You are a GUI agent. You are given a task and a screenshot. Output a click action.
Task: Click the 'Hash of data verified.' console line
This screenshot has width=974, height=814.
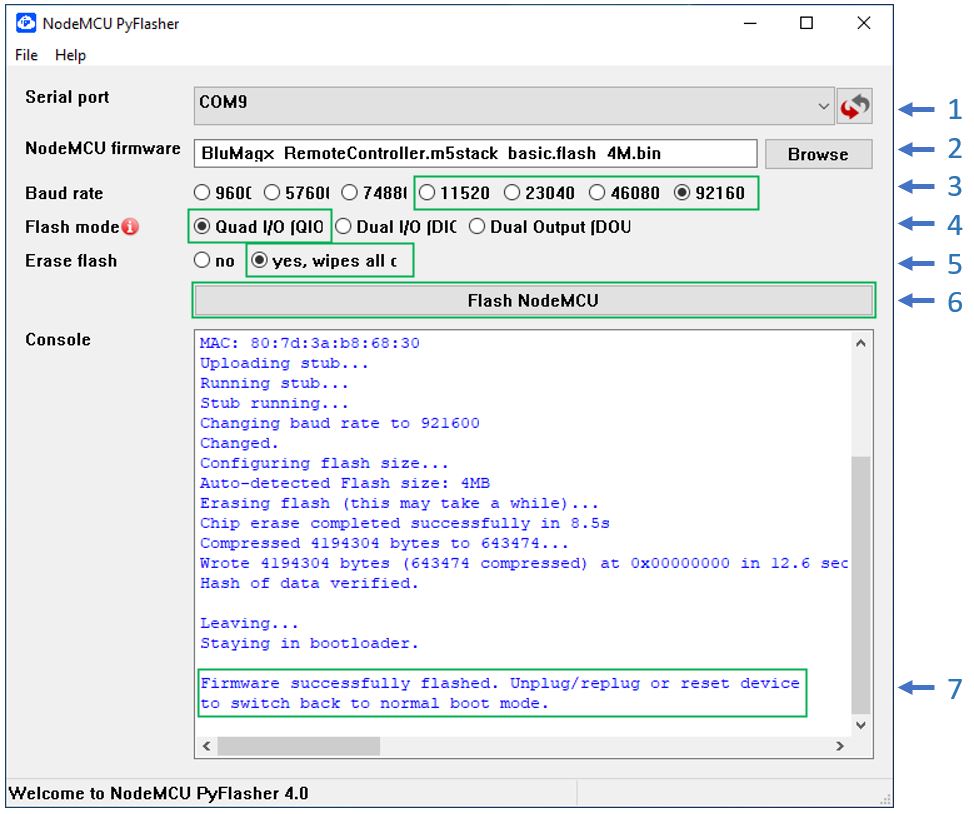(x=309, y=583)
